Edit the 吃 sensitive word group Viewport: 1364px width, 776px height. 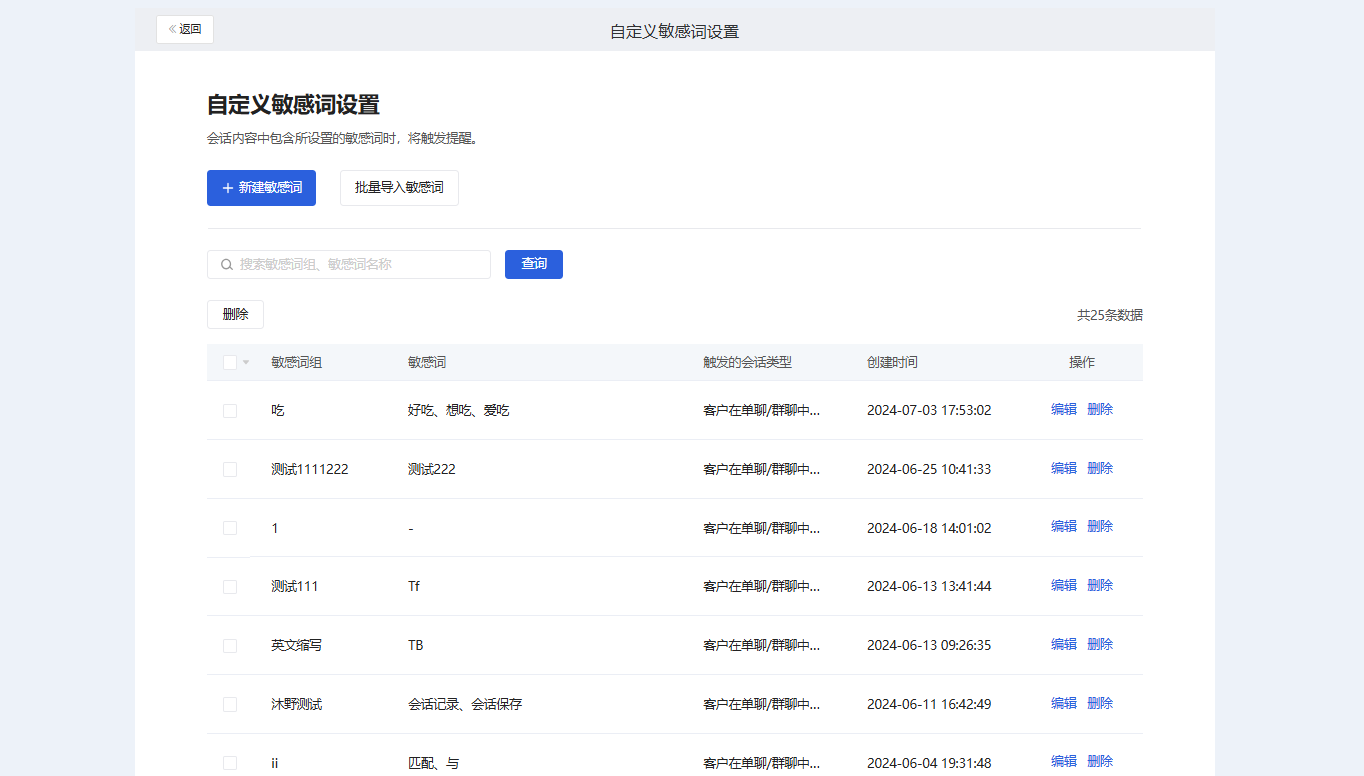pos(1064,409)
